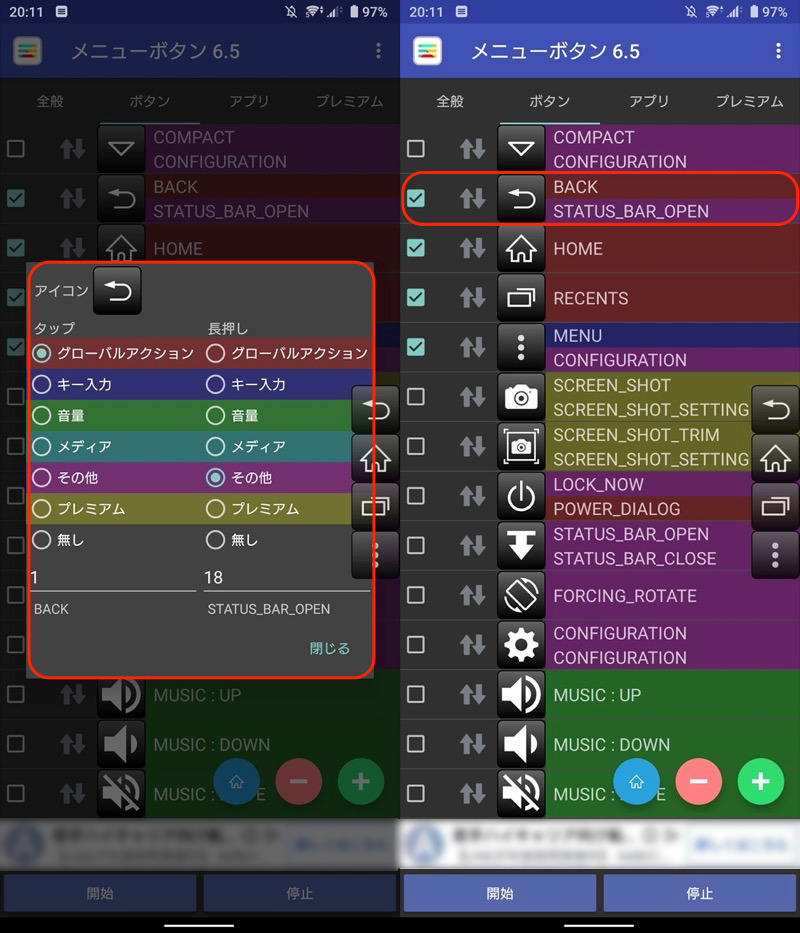Tap the CONFIGURATION gear icon in list
This screenshot has width=800, height=933.
(521, 645)
